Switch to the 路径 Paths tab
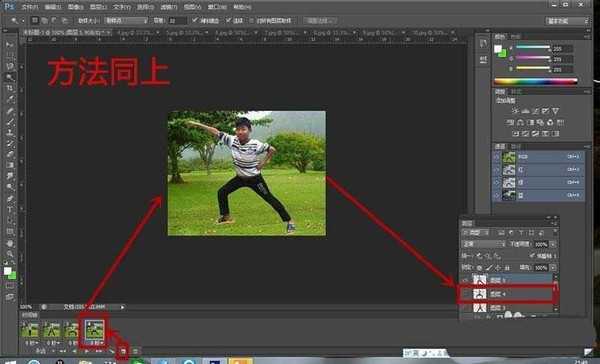Viewport: 600px width, 364px height. pyautogui.click(x=516, y=146)
